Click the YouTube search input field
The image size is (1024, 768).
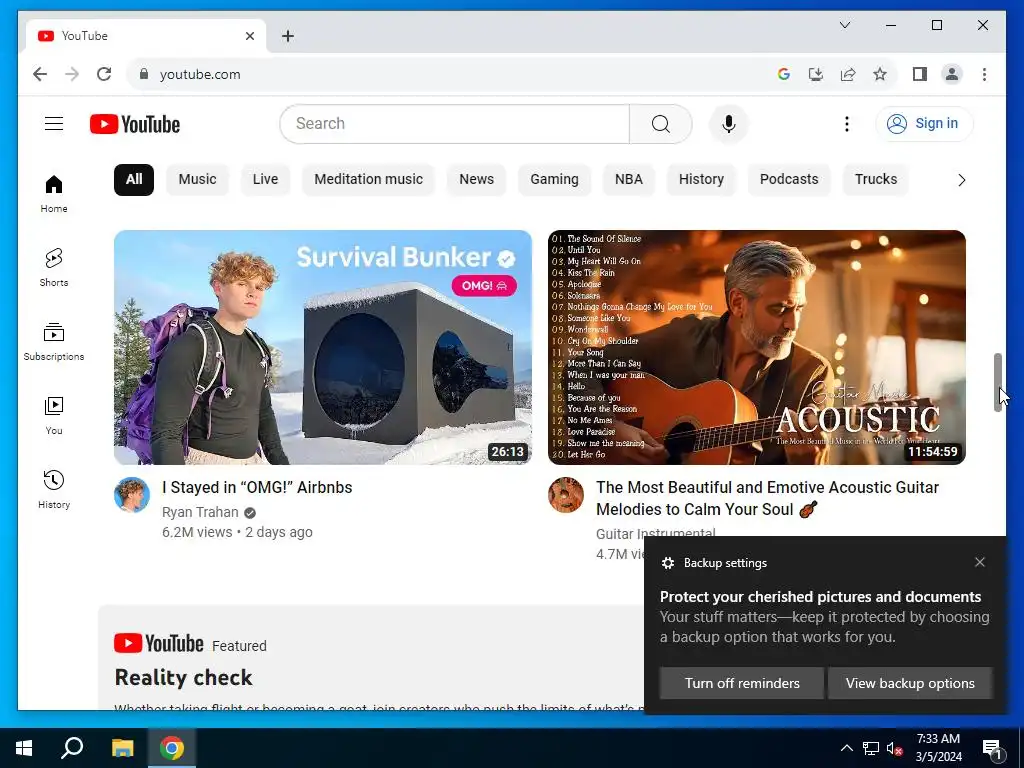tap(455, 124)
